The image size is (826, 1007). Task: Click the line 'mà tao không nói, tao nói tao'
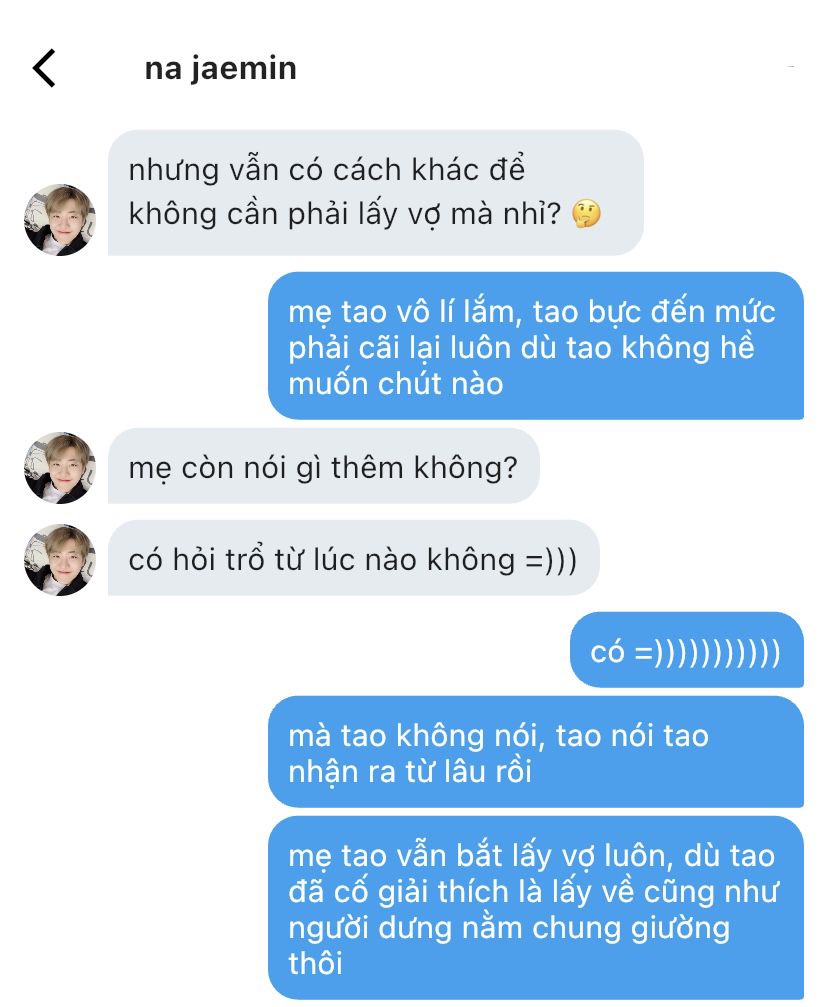498,736
